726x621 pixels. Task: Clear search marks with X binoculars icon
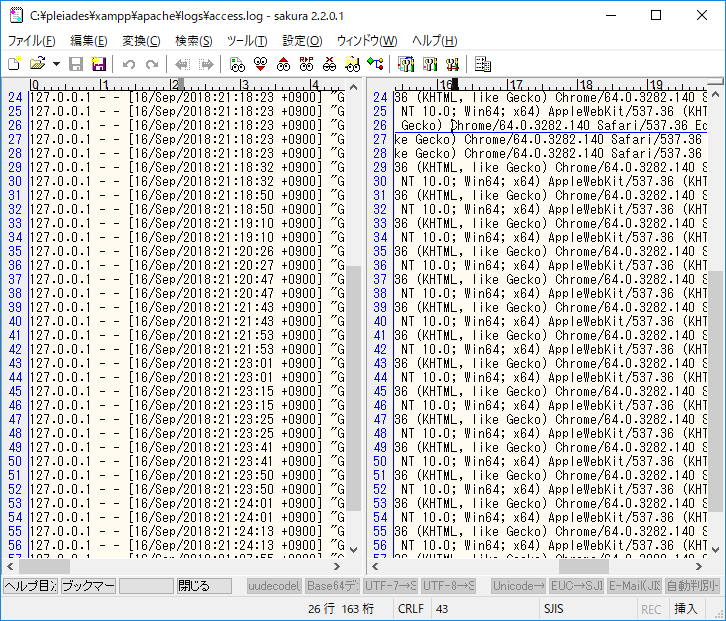coord(329,64)
